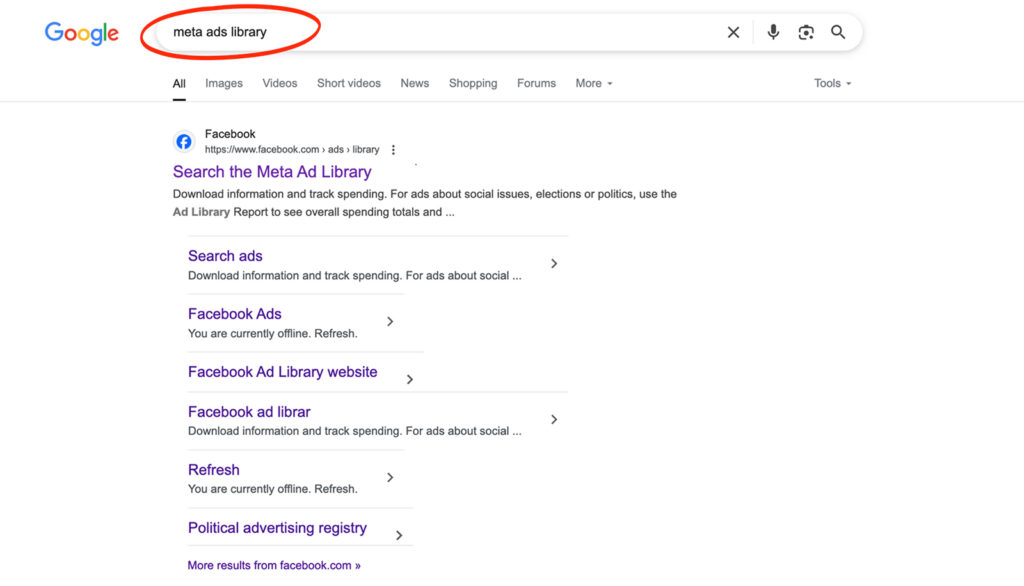Open the Facebook Ad Library website link
This screenshot has height=586, width=1024.
point(283,372)
